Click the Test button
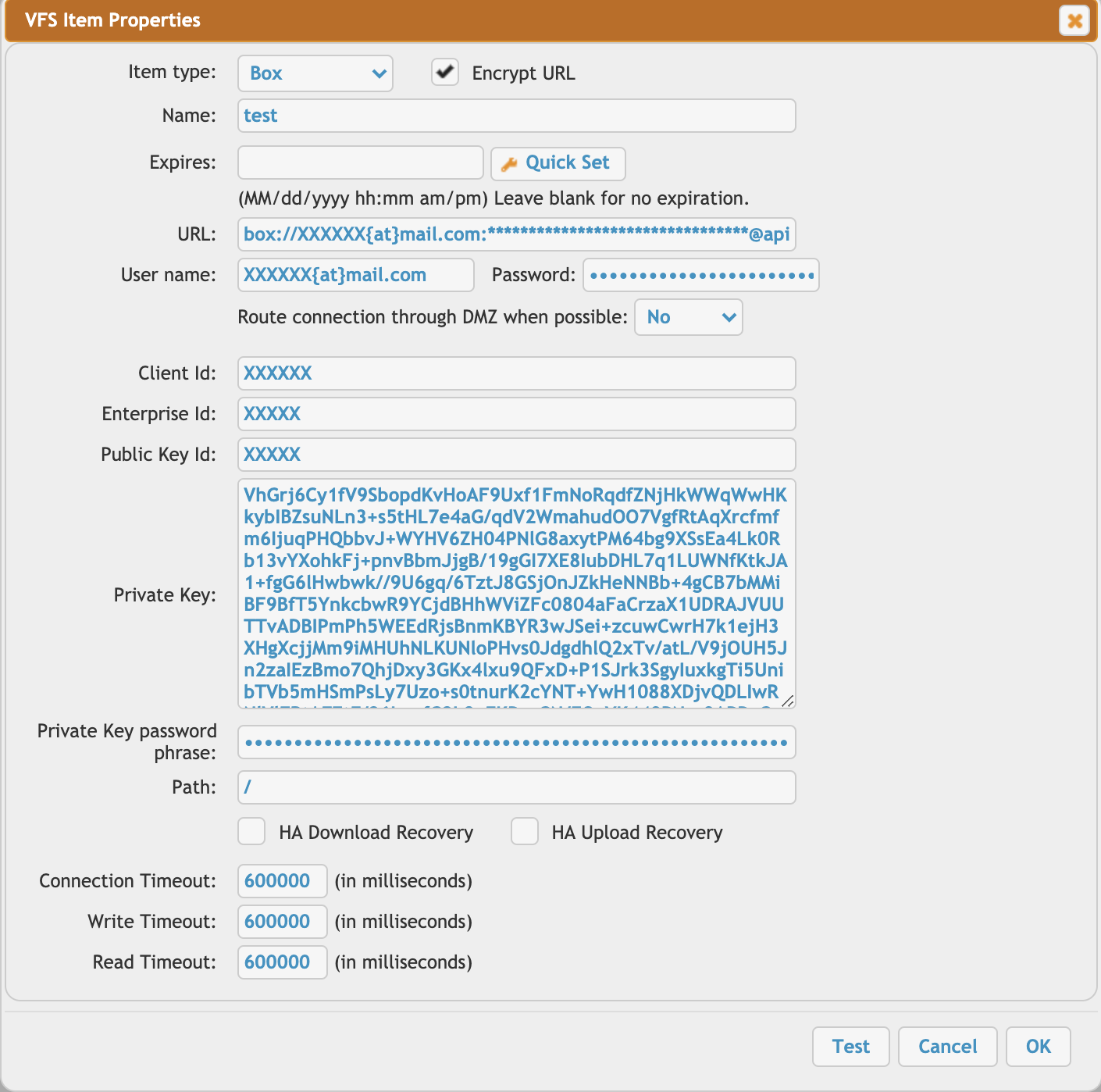This screenshot has width=1101, height=1092. (x=851, y=1047)
